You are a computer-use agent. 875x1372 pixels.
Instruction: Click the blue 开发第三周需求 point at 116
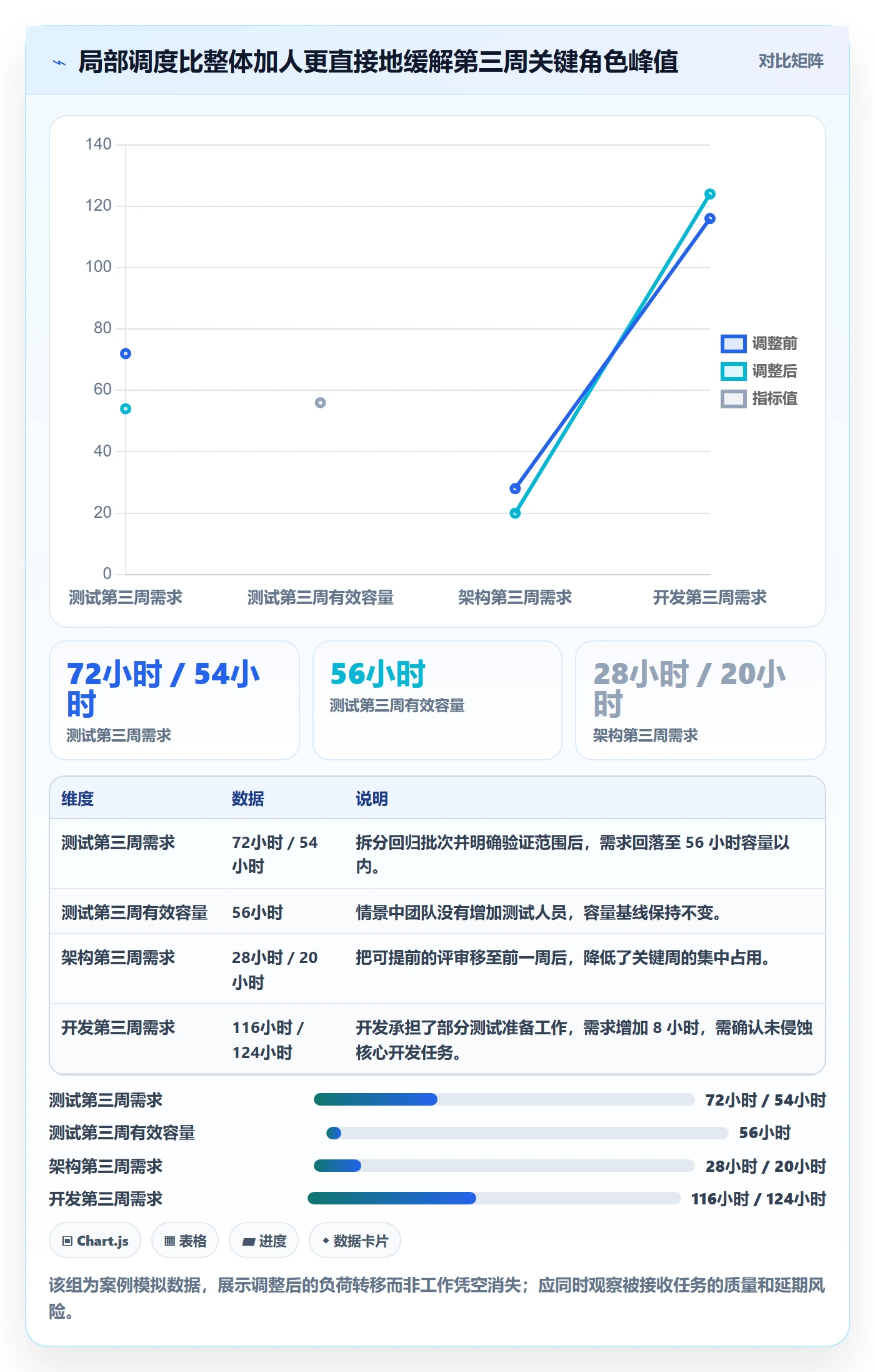(x=709, y=219)
